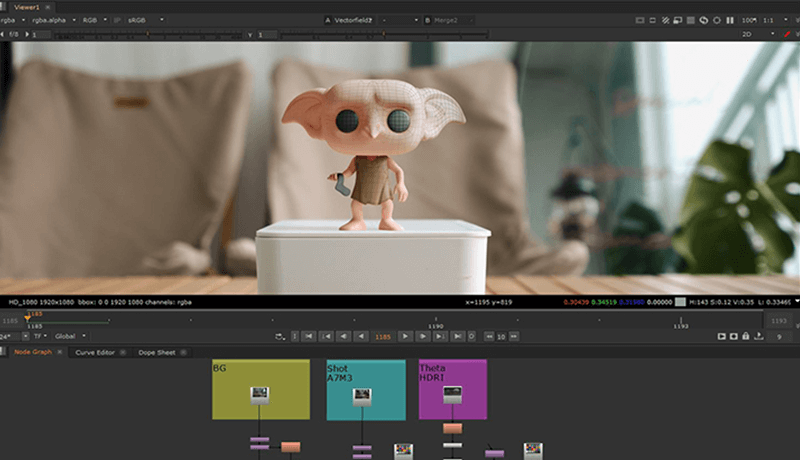Toggle the viewer lock padlock icon

(x=746, y=336)
